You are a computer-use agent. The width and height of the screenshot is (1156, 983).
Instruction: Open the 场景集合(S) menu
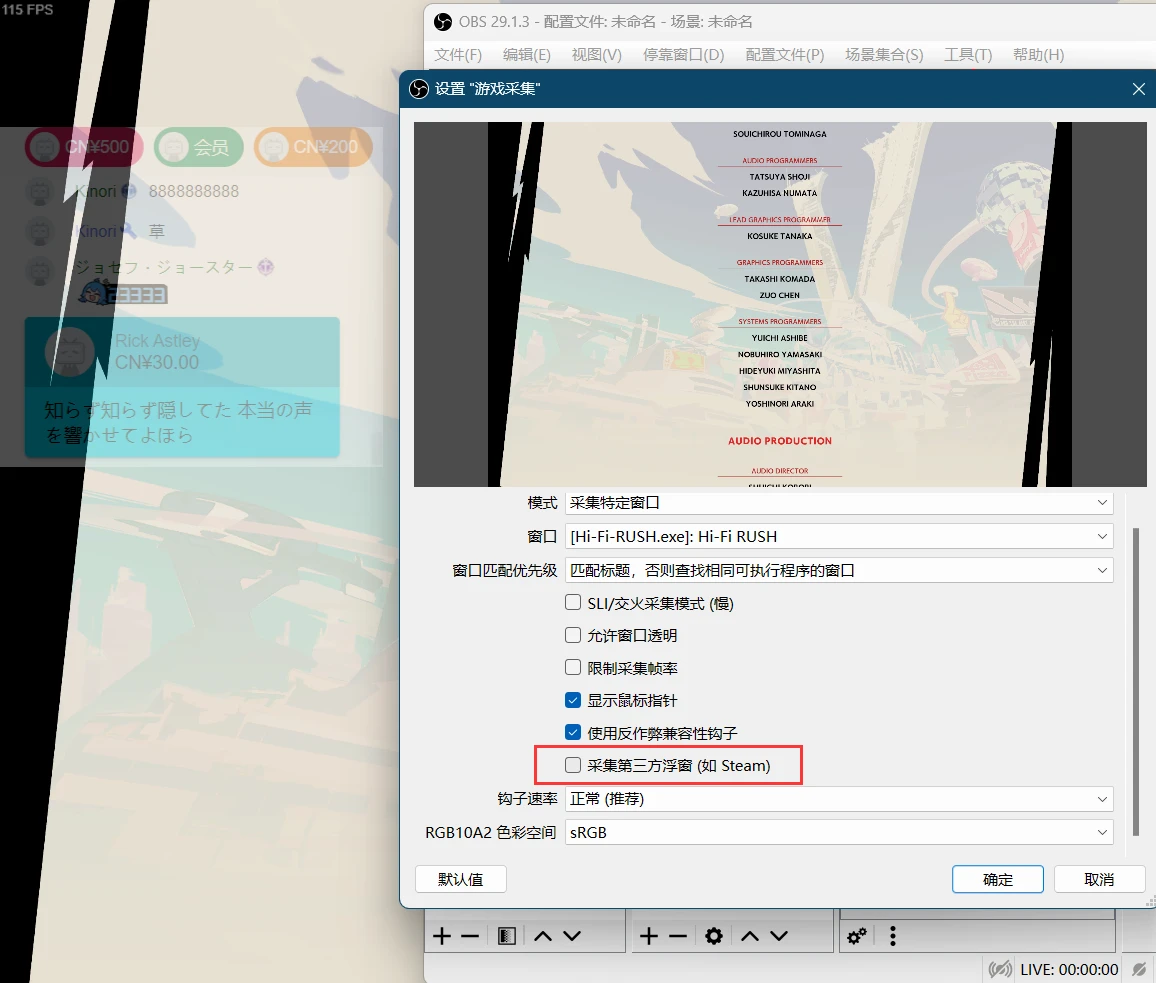[x=884, y=55]
